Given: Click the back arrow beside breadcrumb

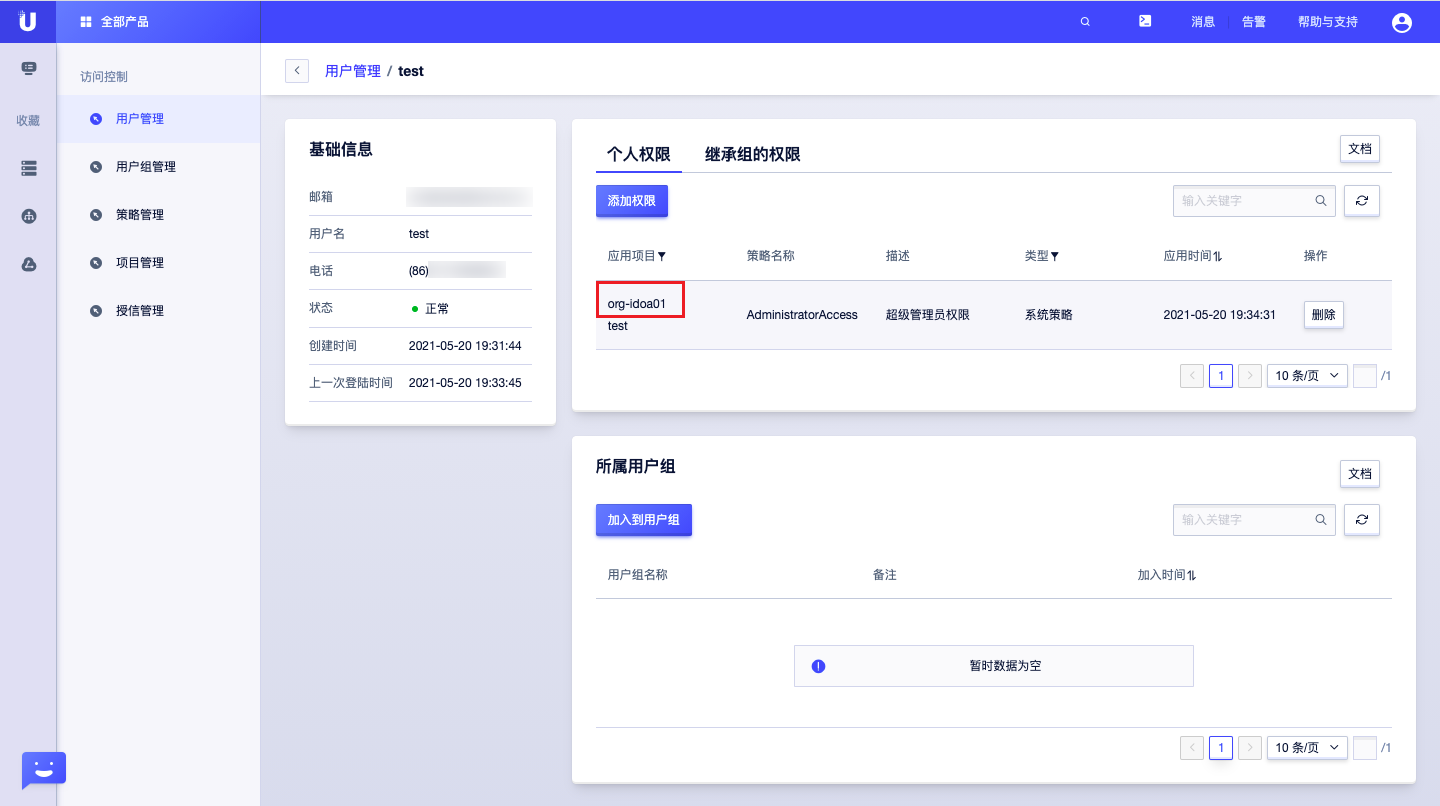Looking at the screenshot, I should 297,71.
